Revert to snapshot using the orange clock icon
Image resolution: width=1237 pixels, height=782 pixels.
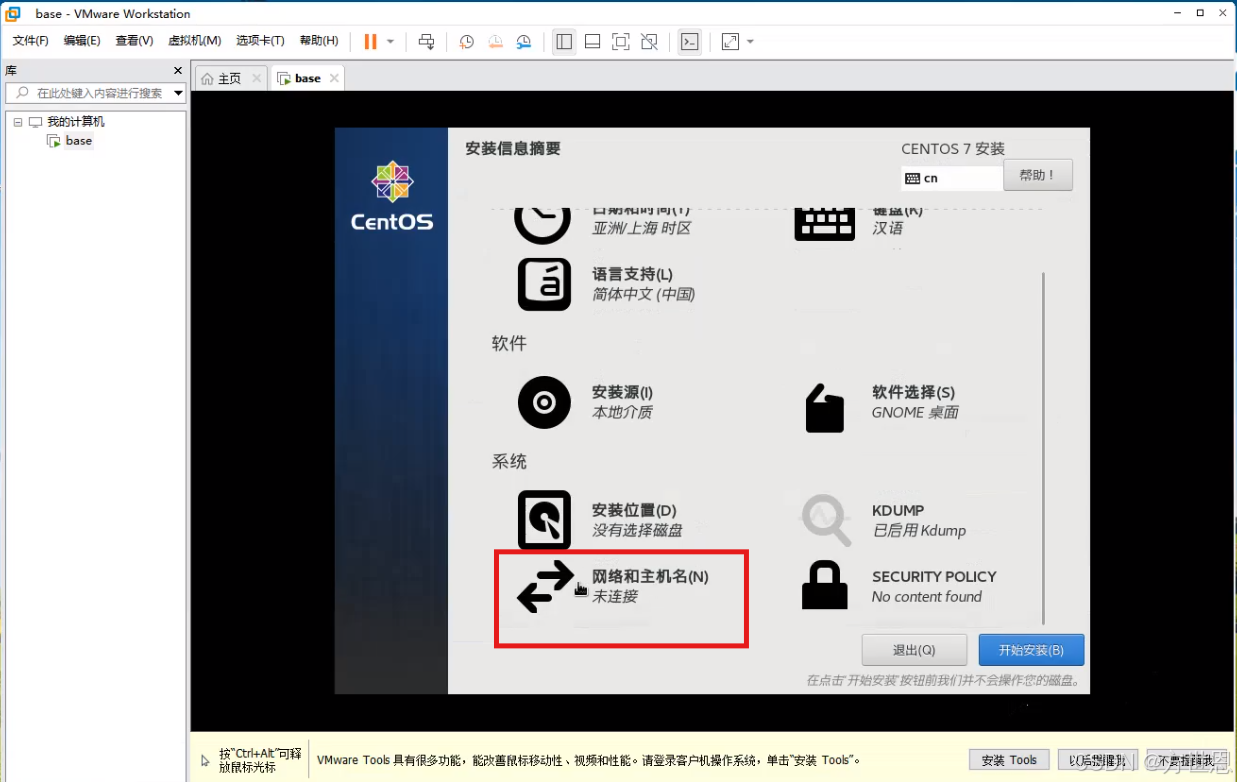(x=495, y=41)
